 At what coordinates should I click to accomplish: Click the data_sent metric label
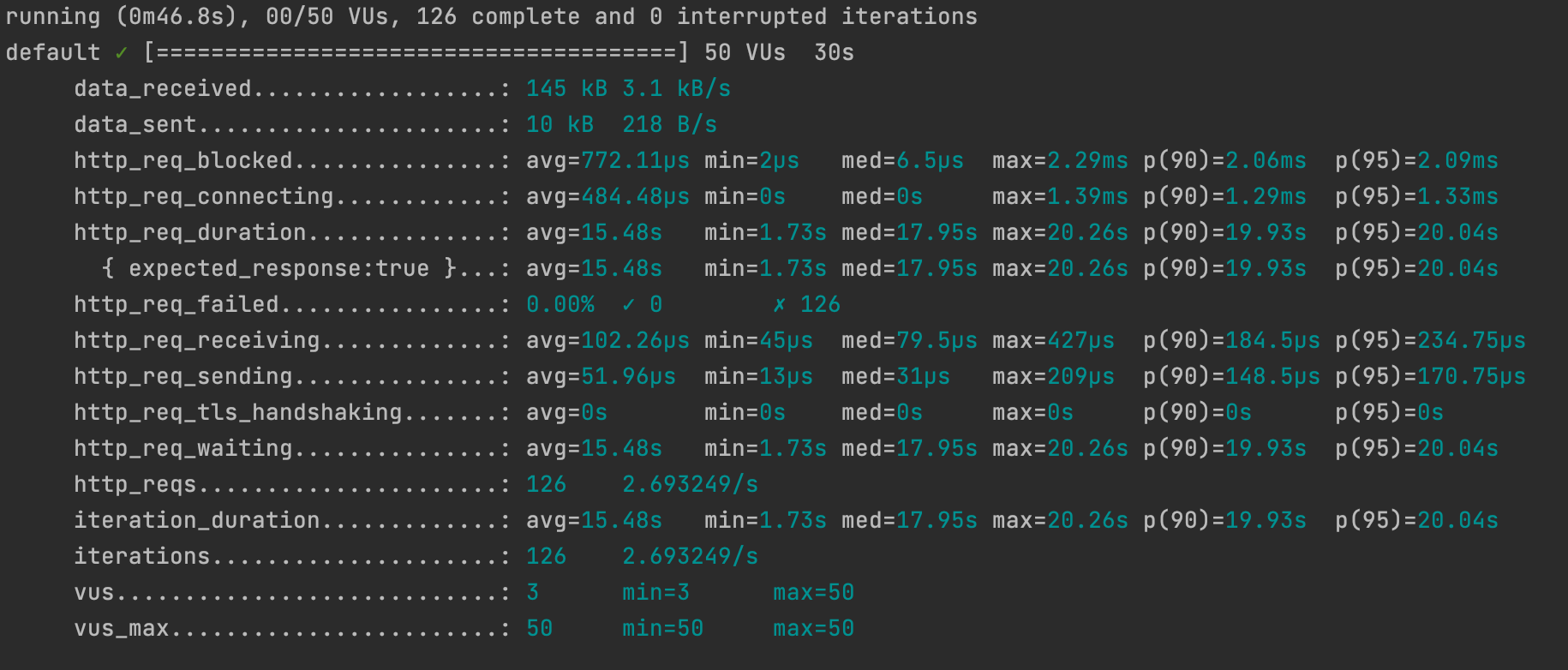click(x=135, y=125)
